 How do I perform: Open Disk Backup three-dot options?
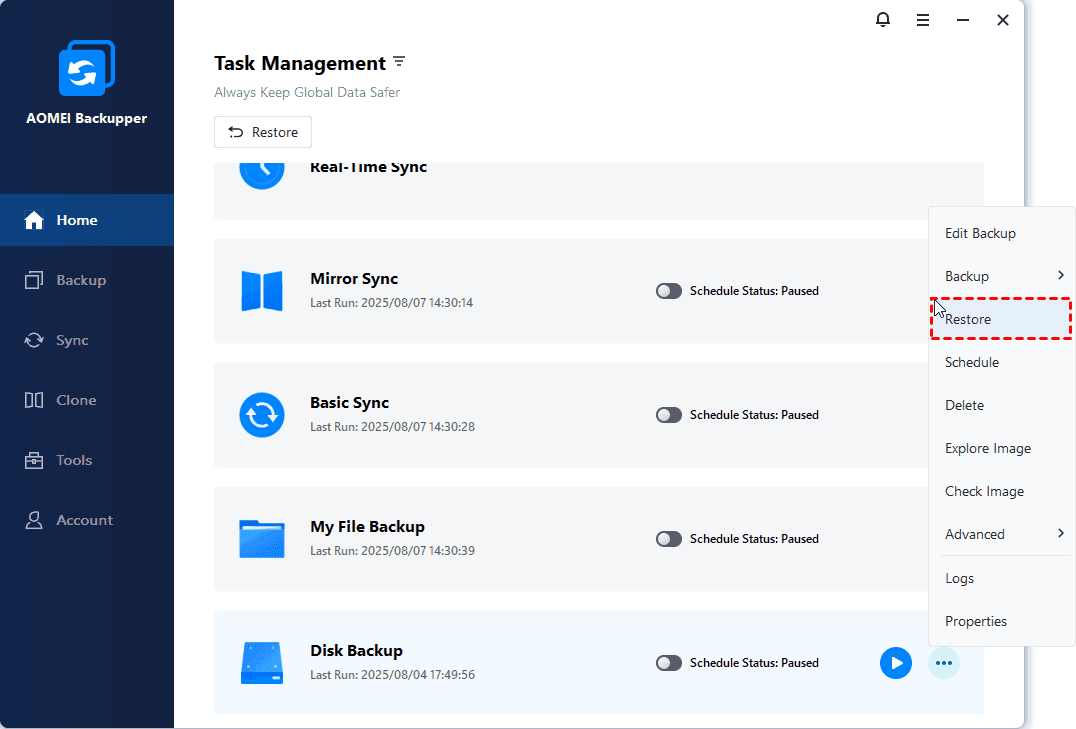pos(944,663)
